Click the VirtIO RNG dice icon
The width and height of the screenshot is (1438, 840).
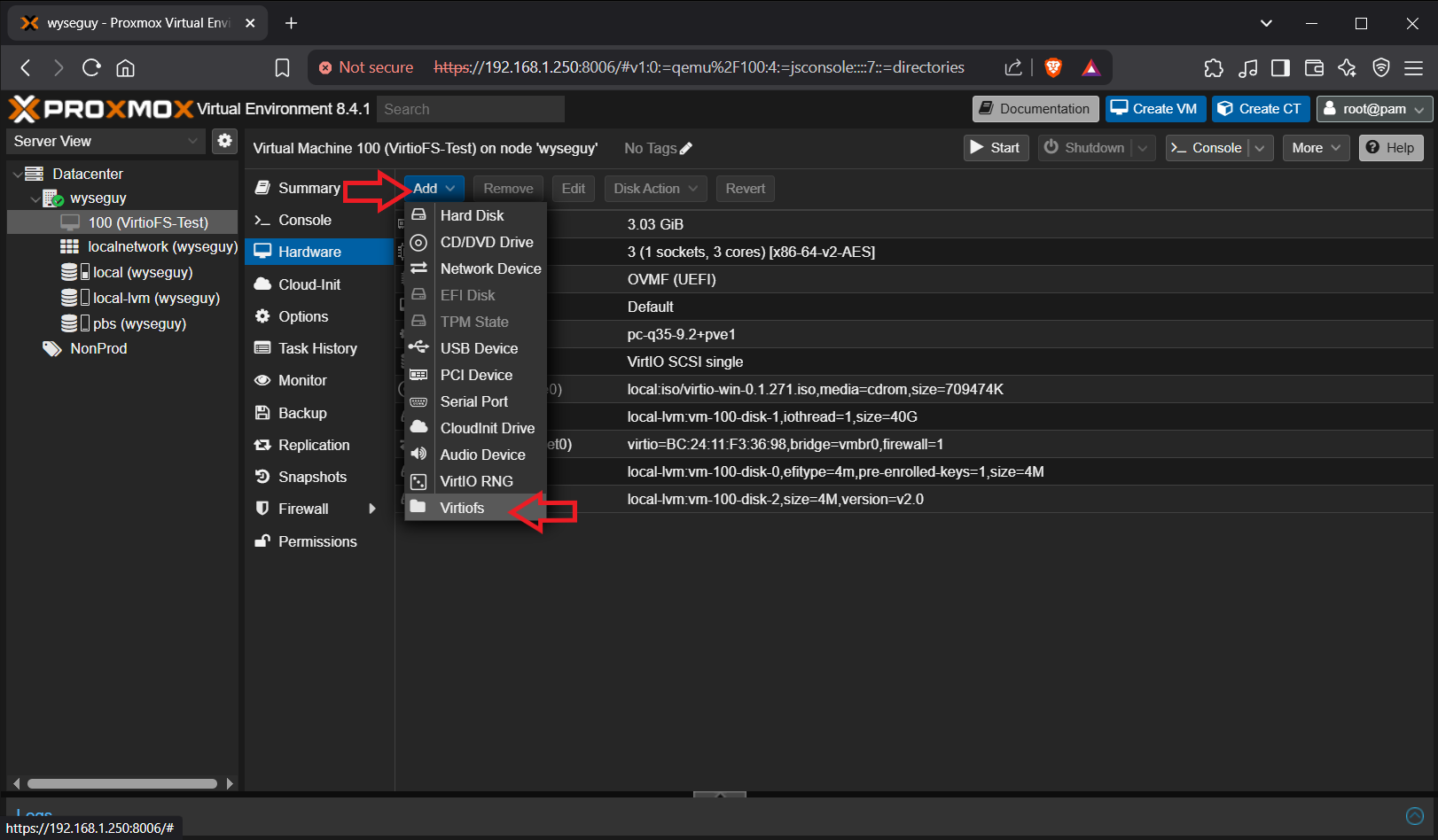(418, 481)
